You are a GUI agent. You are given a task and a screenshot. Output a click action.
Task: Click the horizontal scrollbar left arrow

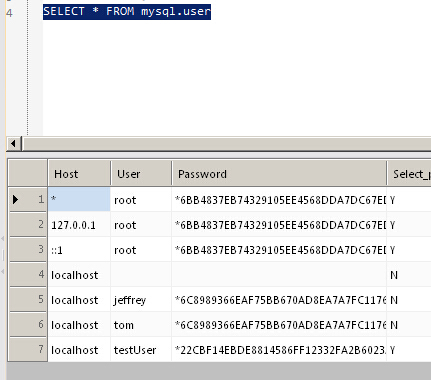coord(14,144)
